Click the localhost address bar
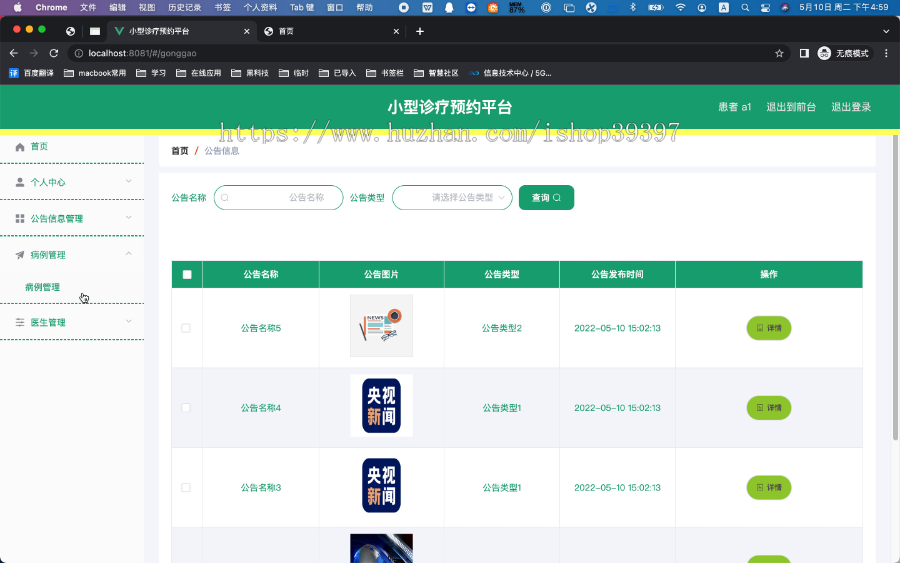 [x=425, y=53]
